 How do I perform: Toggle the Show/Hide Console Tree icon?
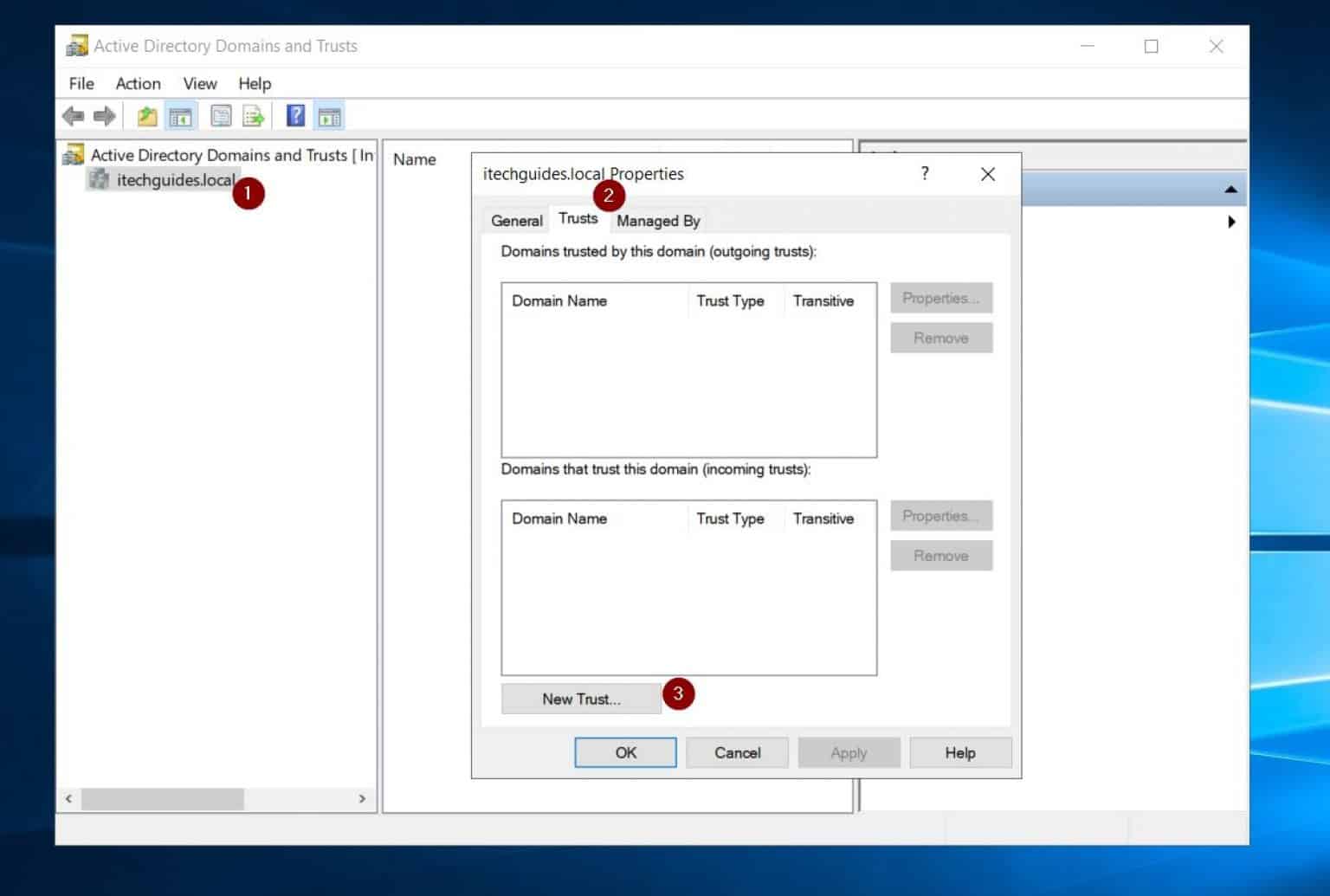click(x=179, y=114)
